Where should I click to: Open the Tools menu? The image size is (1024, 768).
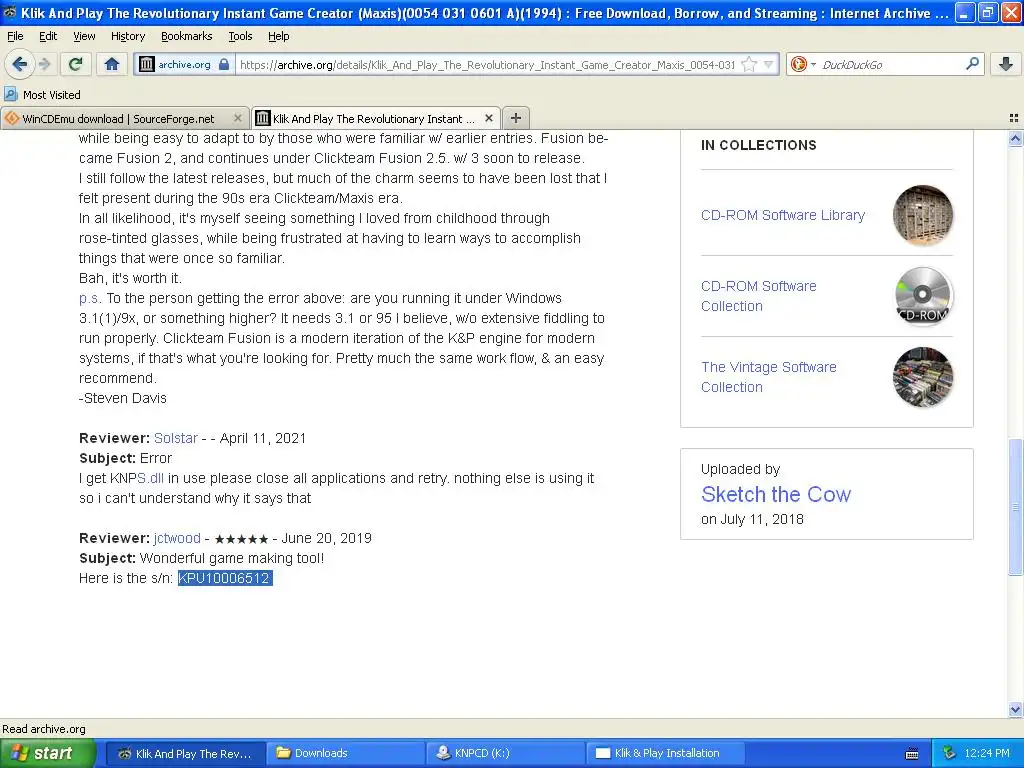pos(240,37)
